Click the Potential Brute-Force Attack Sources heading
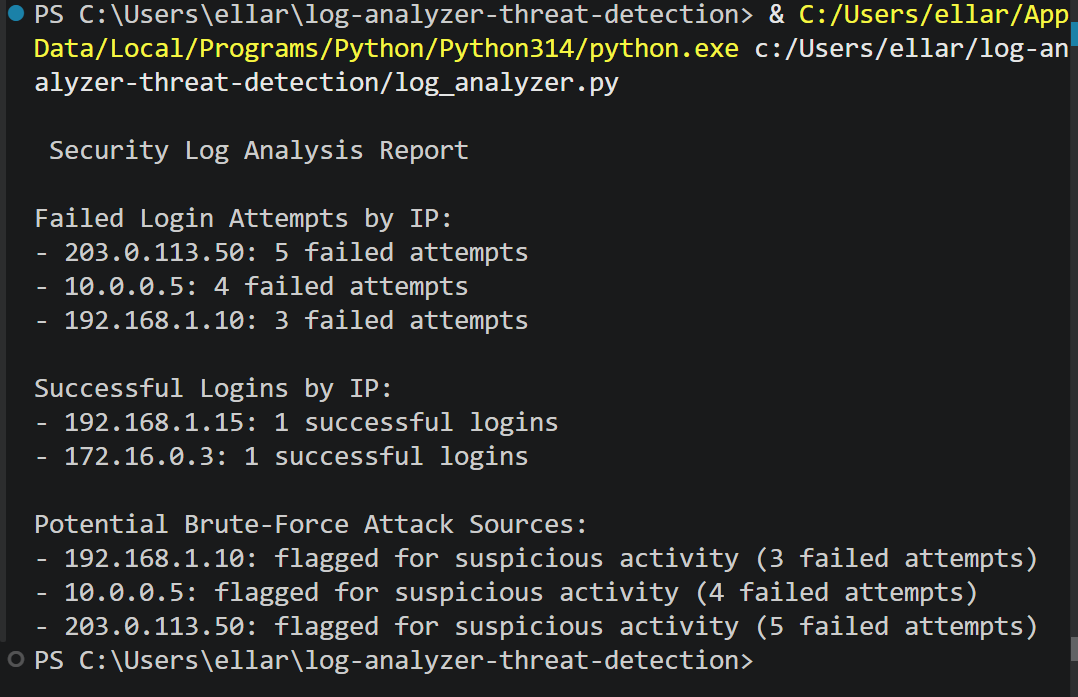 pos(311,524)
